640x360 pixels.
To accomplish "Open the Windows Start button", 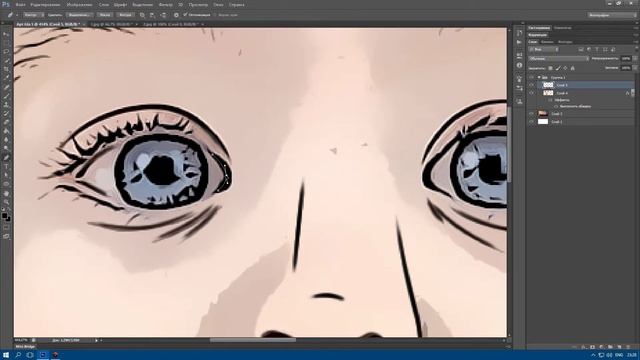I will [6, 355].
